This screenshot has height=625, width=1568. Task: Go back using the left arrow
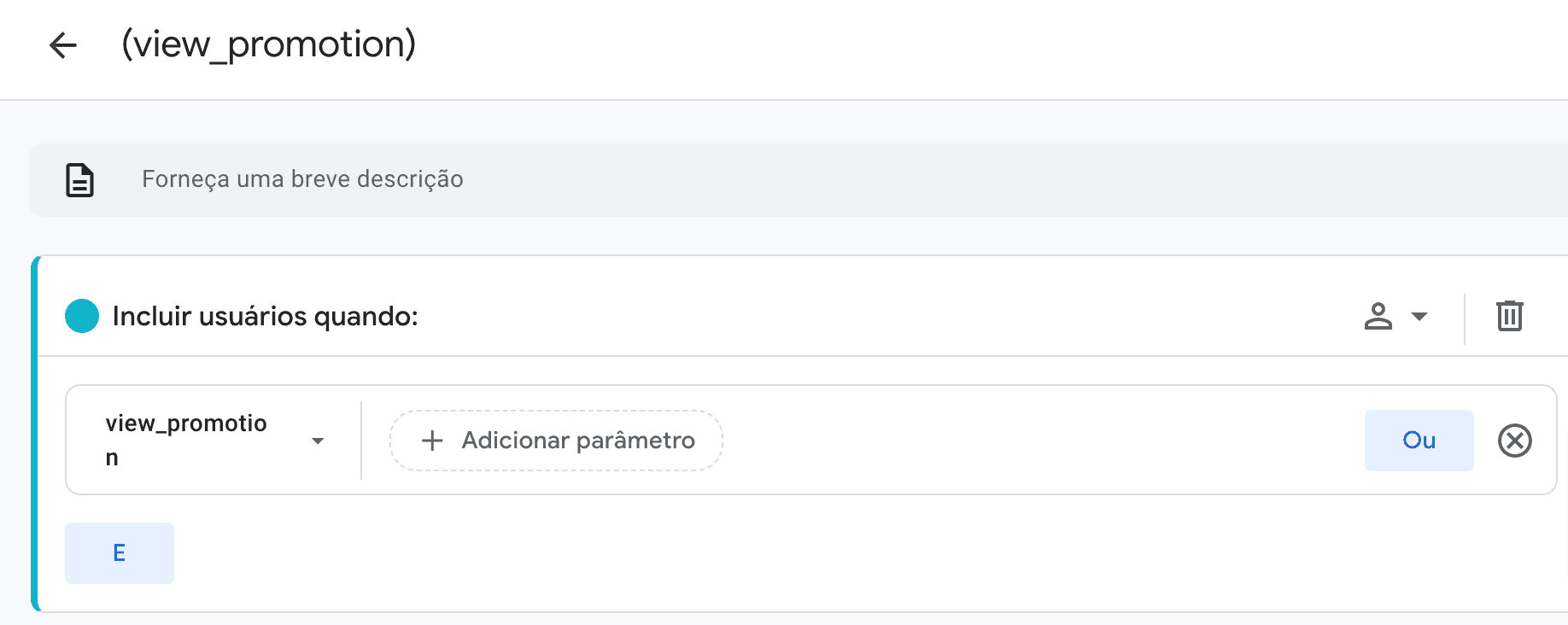coord(63,45)
